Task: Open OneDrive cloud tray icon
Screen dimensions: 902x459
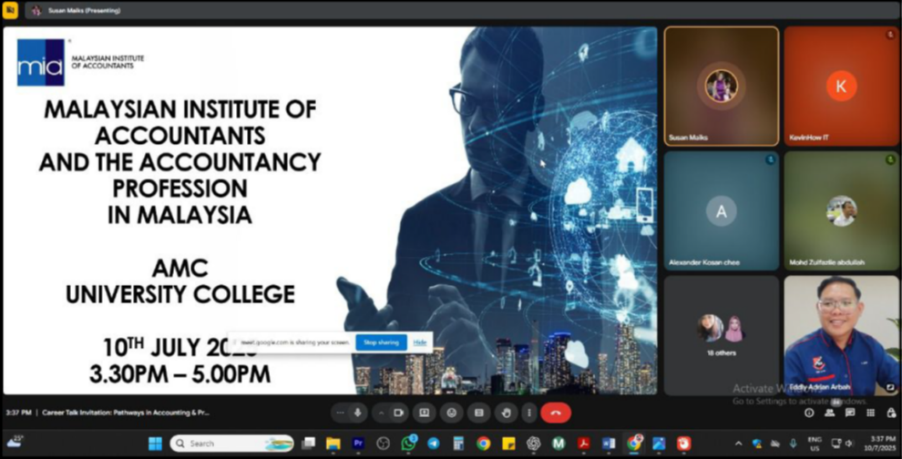Action: pyautogui.click(x=775, y=443)
